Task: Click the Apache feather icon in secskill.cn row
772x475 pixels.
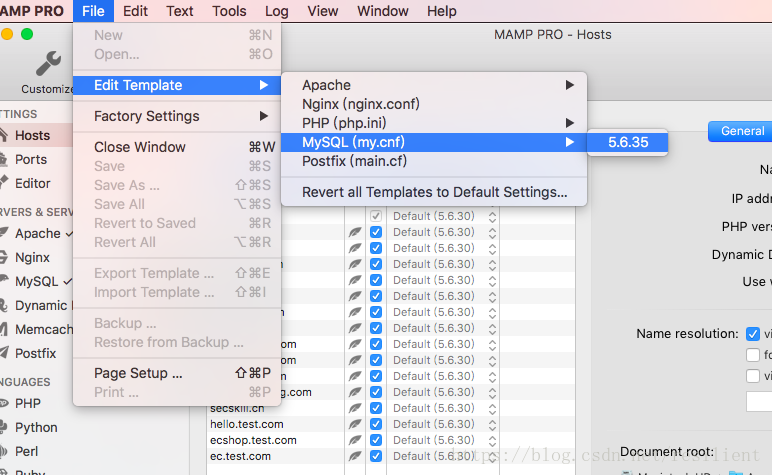Action: tap(355, 408)
